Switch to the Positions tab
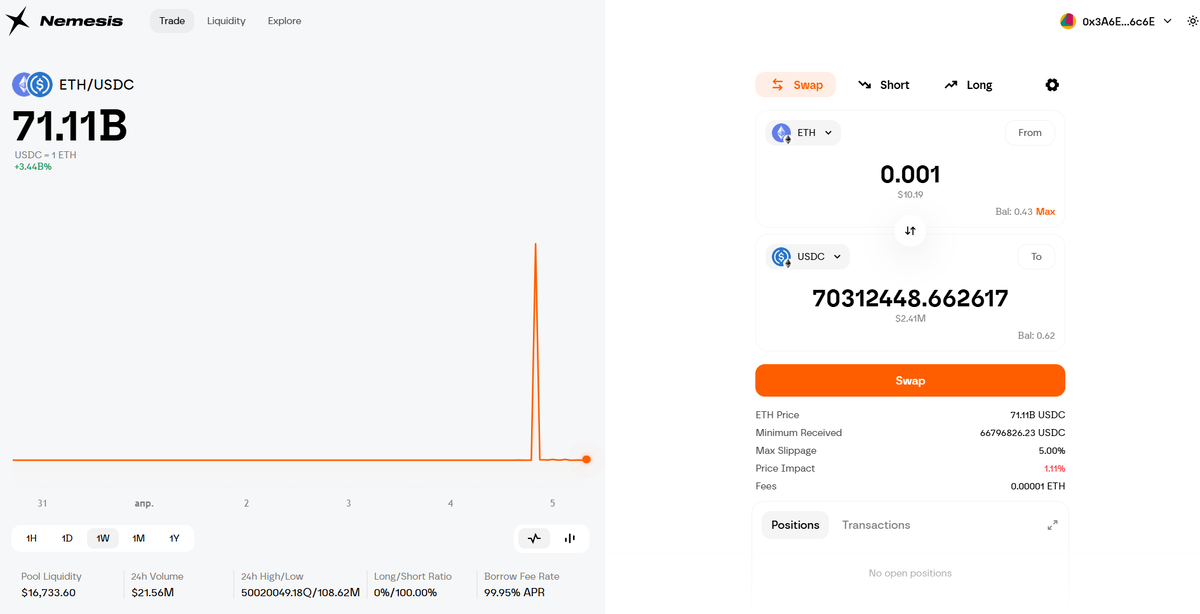 click(795, 525)
